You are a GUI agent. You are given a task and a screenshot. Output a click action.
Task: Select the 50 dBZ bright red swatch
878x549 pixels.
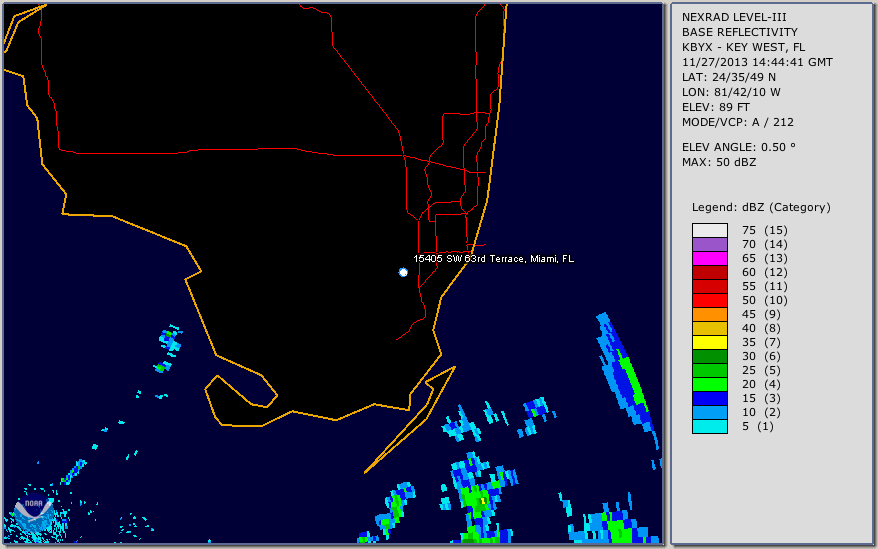click(709, 300)
